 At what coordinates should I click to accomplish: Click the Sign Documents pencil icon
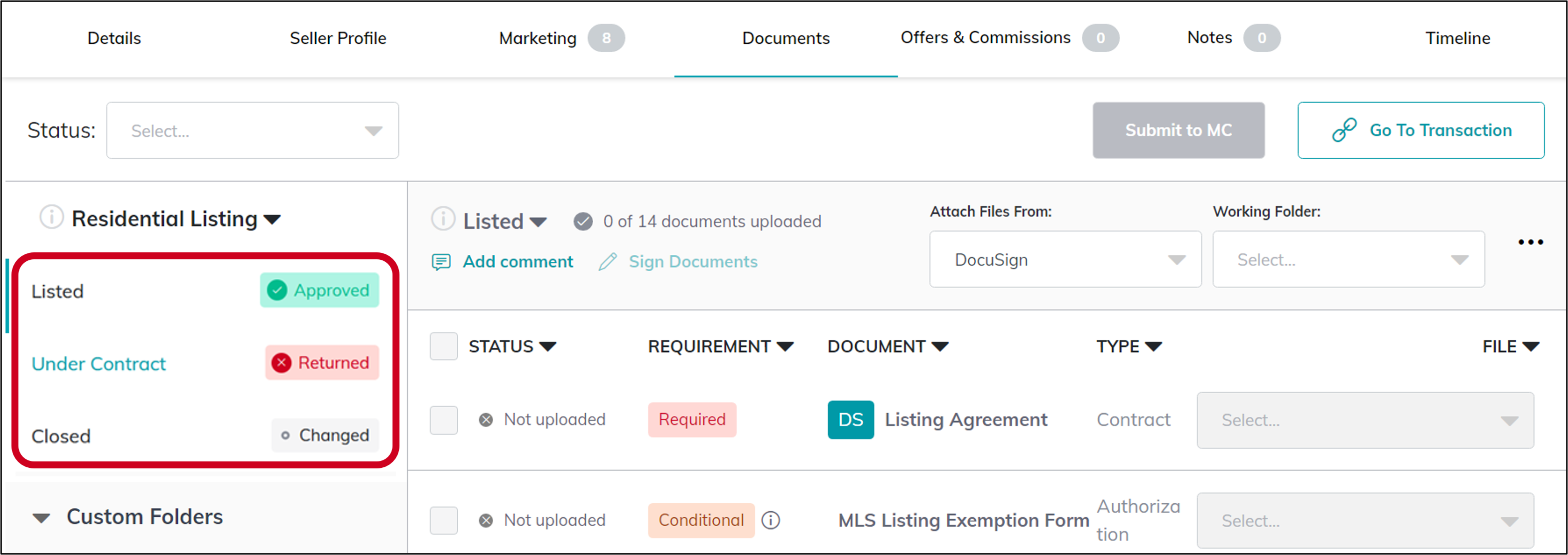[x=608, y=262]
